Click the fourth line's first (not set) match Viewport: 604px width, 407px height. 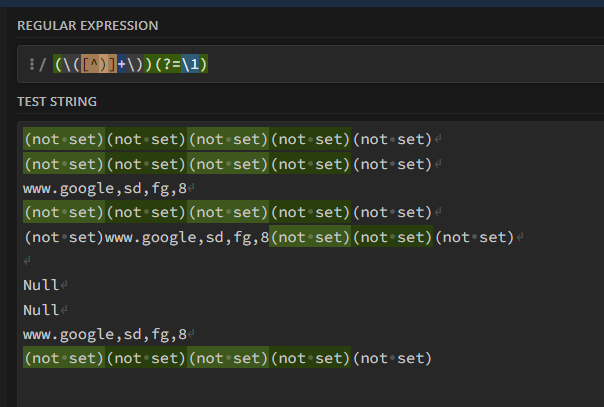click(64, 212)
